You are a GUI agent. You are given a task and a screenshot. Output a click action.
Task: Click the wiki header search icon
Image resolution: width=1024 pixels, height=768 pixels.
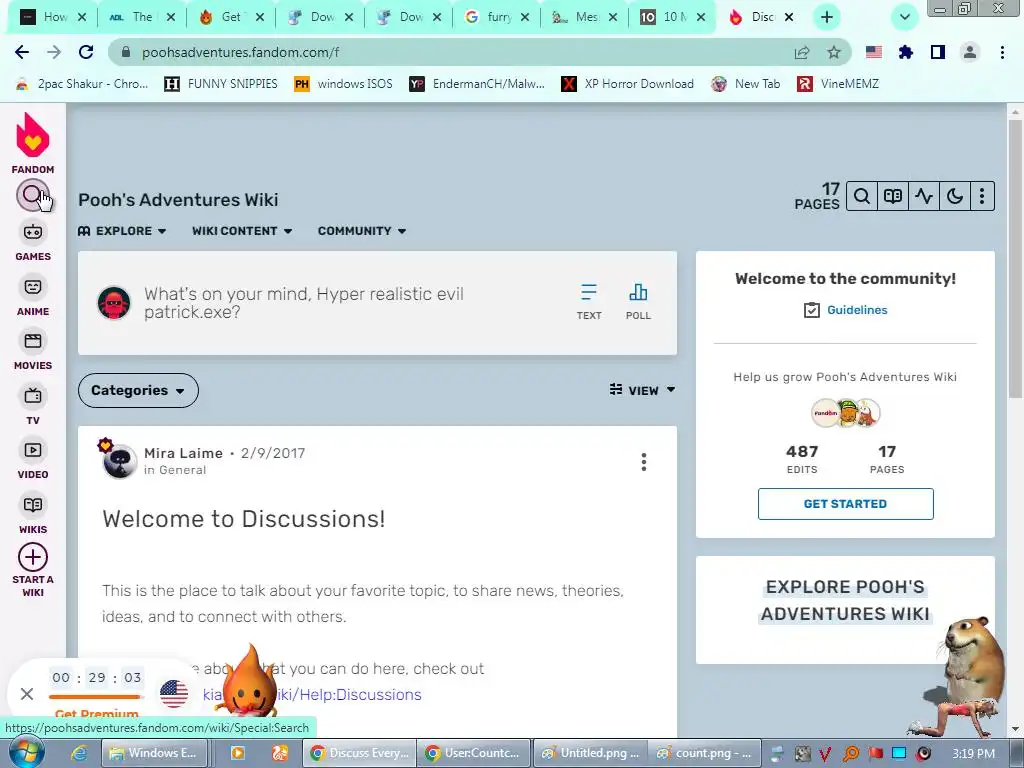click(x=861, y=197)
